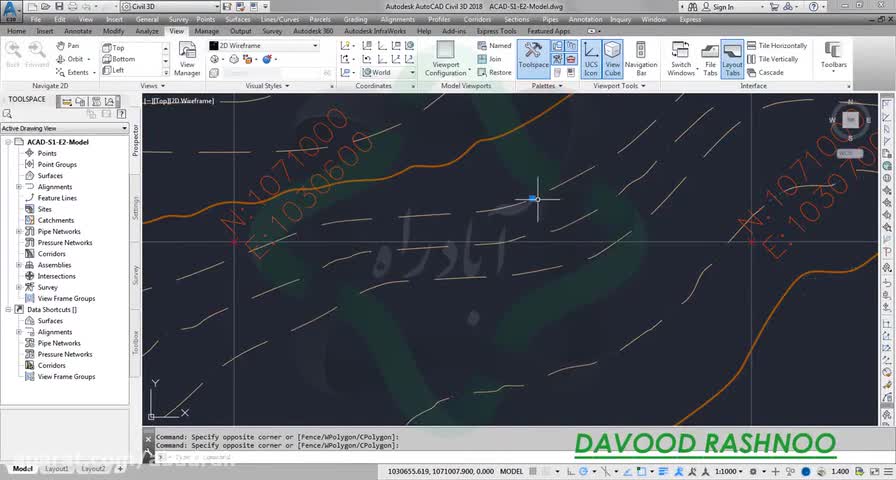Cascade the open windows
The height and width of the screenshot is (480, 896).
pos(765,73)
